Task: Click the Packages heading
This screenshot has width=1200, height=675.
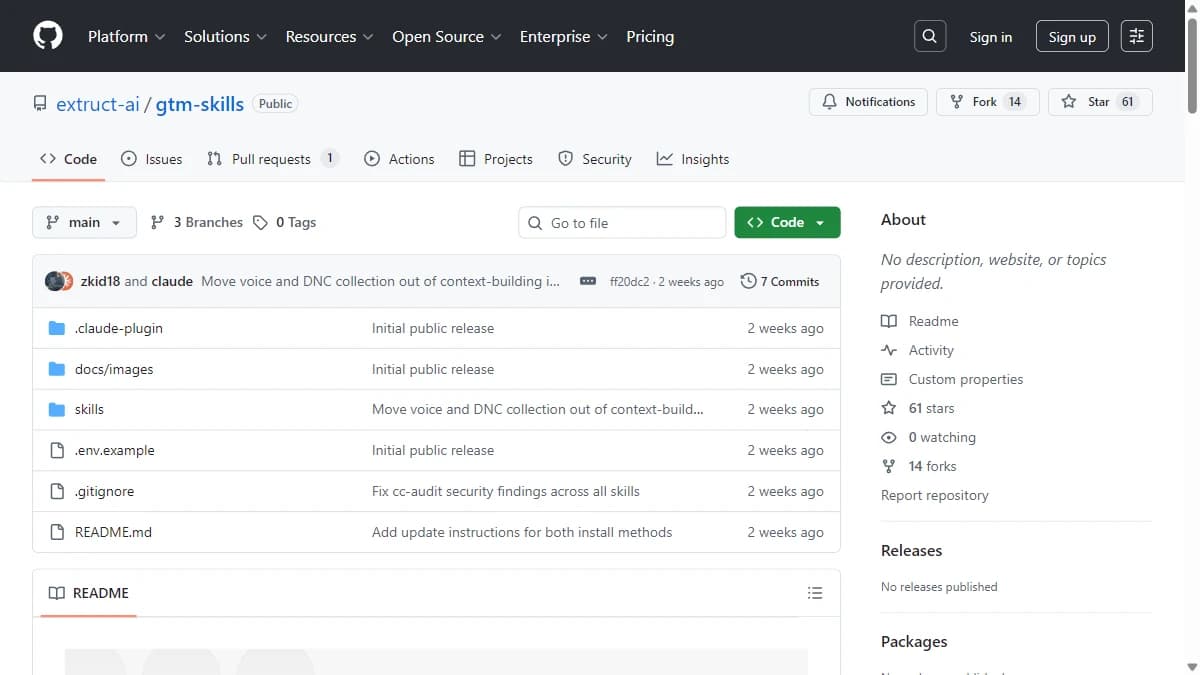Action: click(x=914, y=641)
